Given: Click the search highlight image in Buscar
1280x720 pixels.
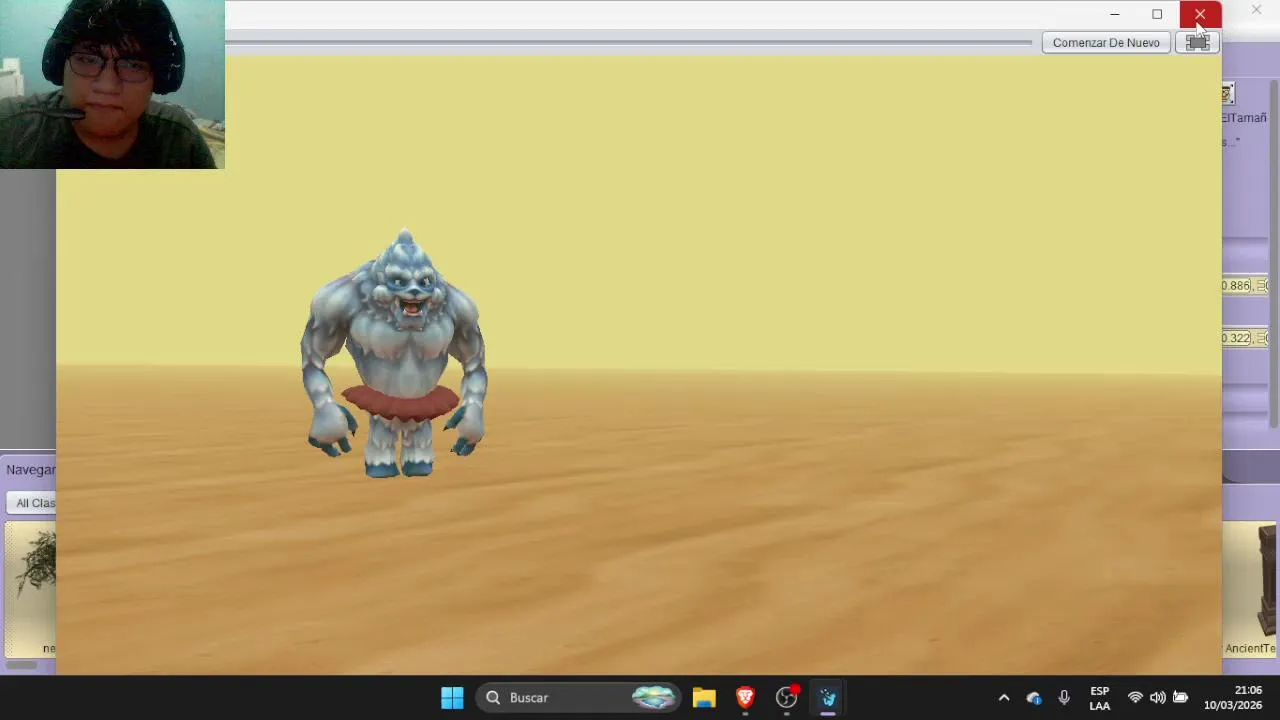Looking at the screenshot, I should (x=654, y=698).
